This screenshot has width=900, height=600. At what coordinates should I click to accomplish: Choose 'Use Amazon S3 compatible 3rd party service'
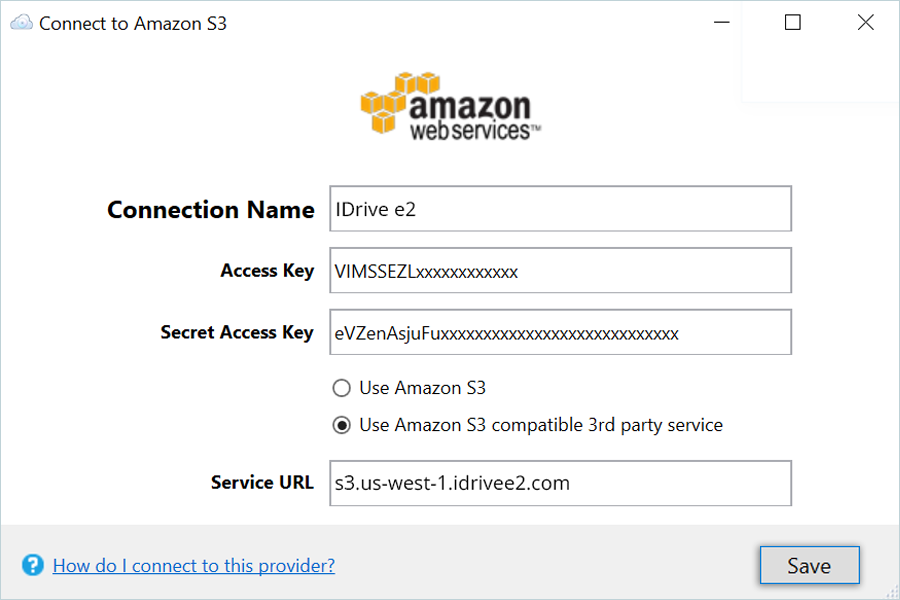tap(342, 425)
